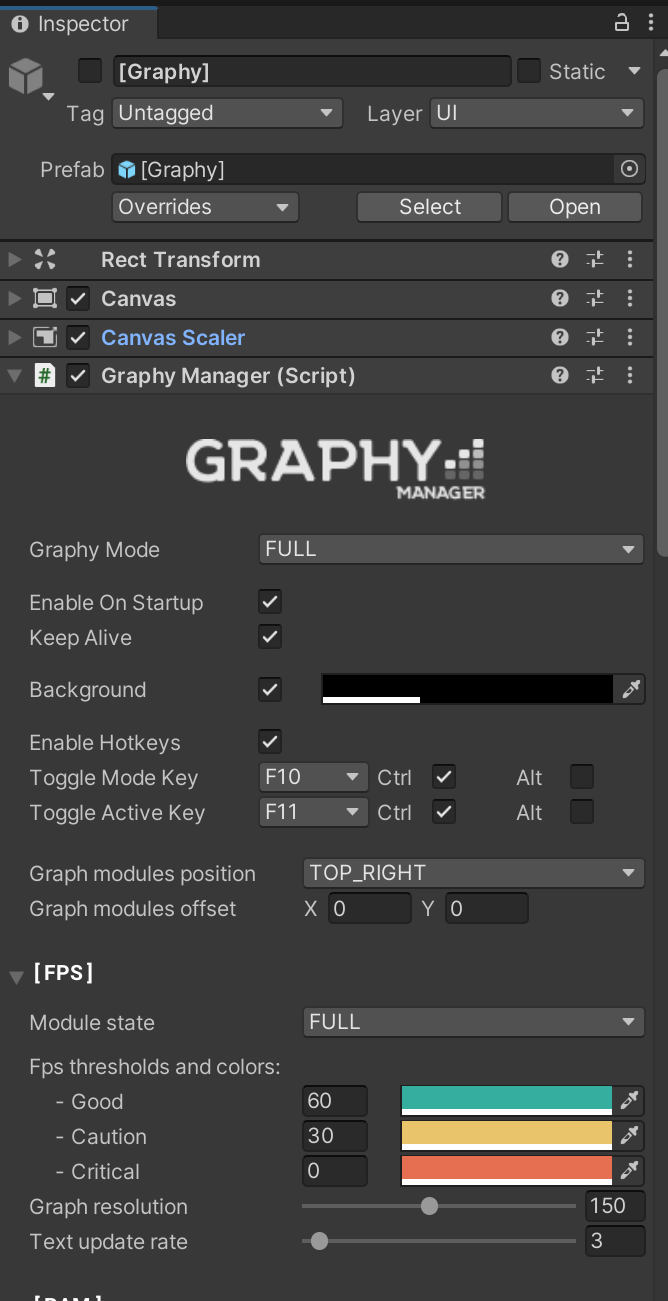Open Canvas Scaler more options menu
This screenshot has width=668, height=1301.
tap(630, 337)
